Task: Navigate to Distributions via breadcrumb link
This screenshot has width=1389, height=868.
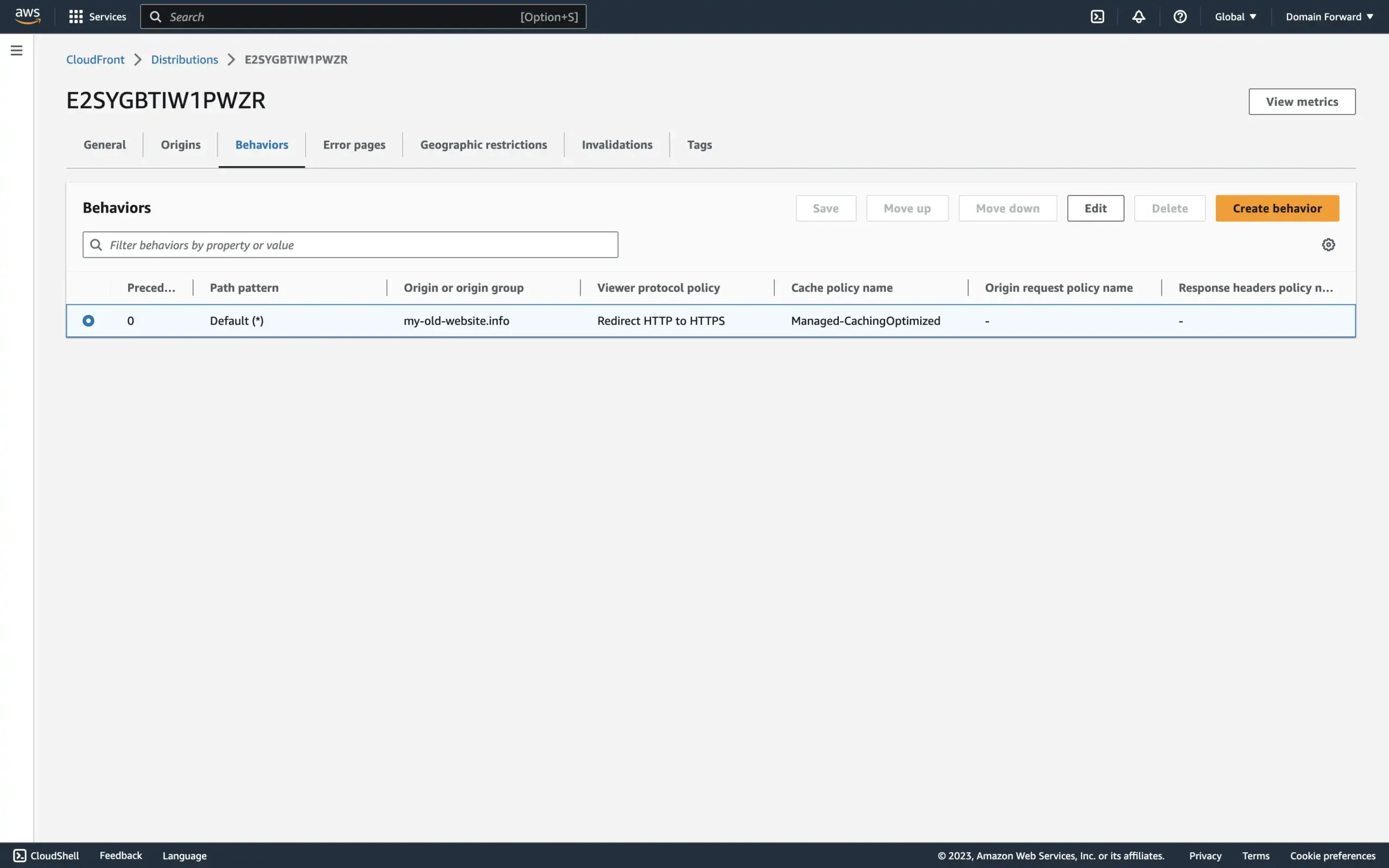Action: click(x=184, y=59)
